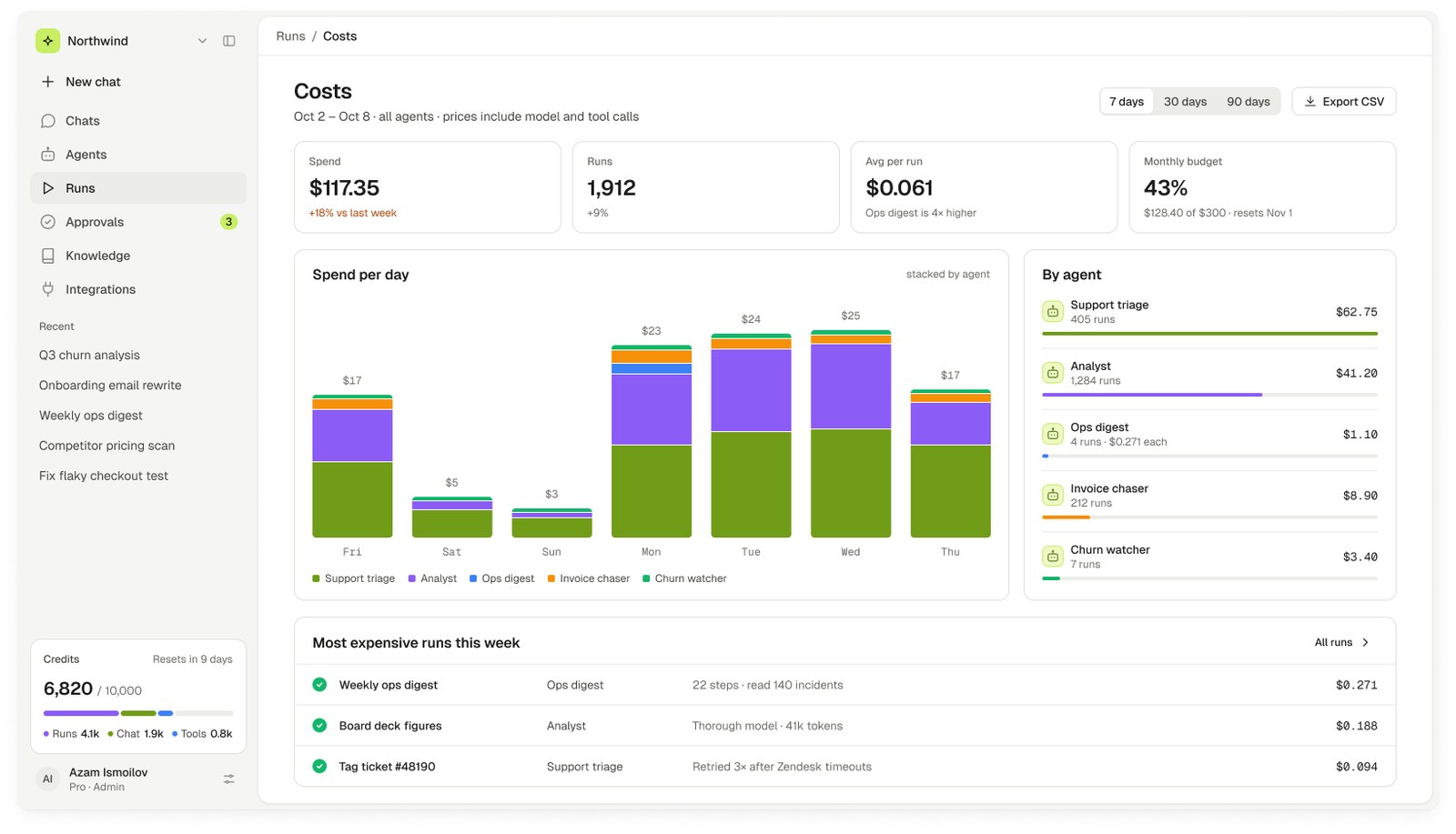Click the Runs 1,912 value
Image resolution: width=1456 pixels, height=834 pixels.
[612, 188]
